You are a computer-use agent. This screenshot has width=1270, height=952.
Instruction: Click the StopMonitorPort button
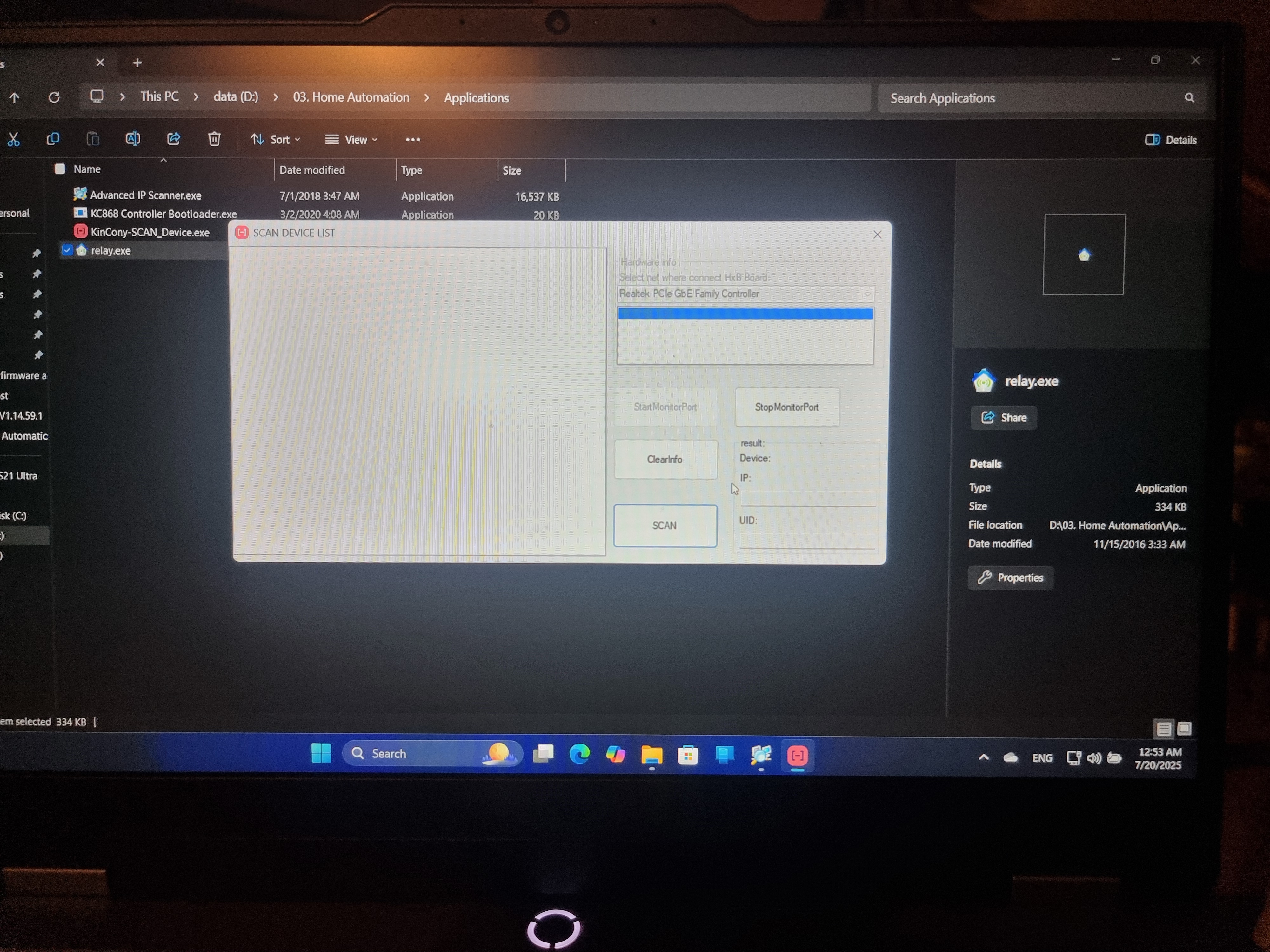(786, 407)
